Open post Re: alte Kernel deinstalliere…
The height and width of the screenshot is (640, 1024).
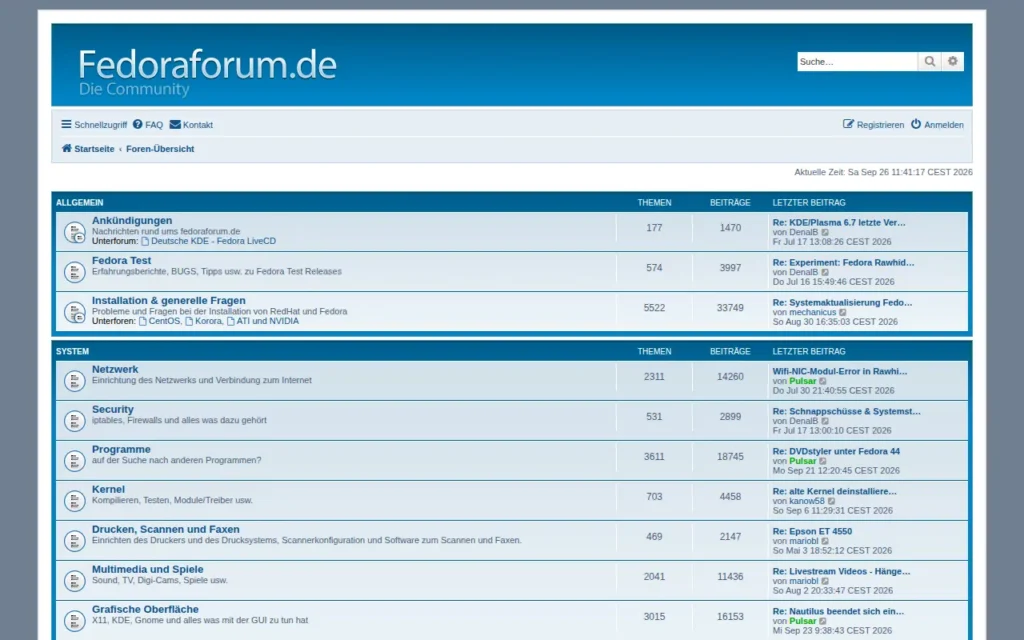835,491
